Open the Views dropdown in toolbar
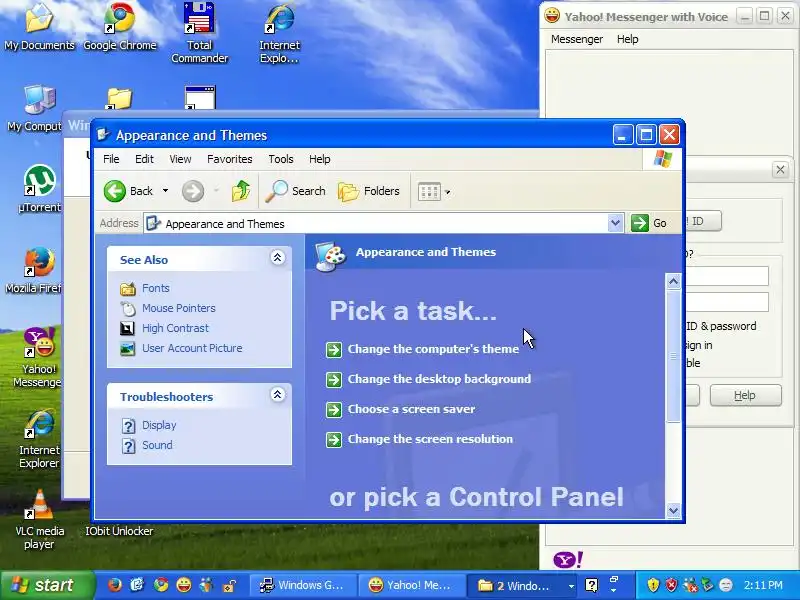Image resolution: width=800 pixels, height=600 pixels. pos(434,192)
